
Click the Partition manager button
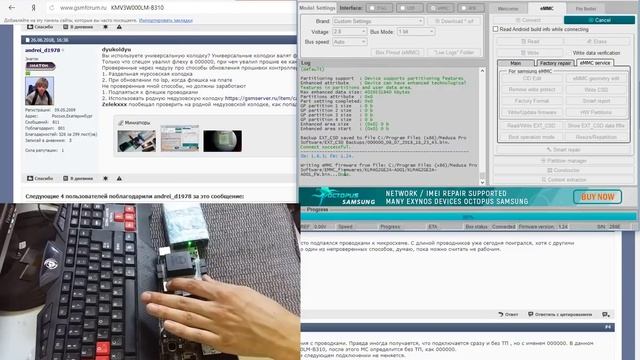563,161
